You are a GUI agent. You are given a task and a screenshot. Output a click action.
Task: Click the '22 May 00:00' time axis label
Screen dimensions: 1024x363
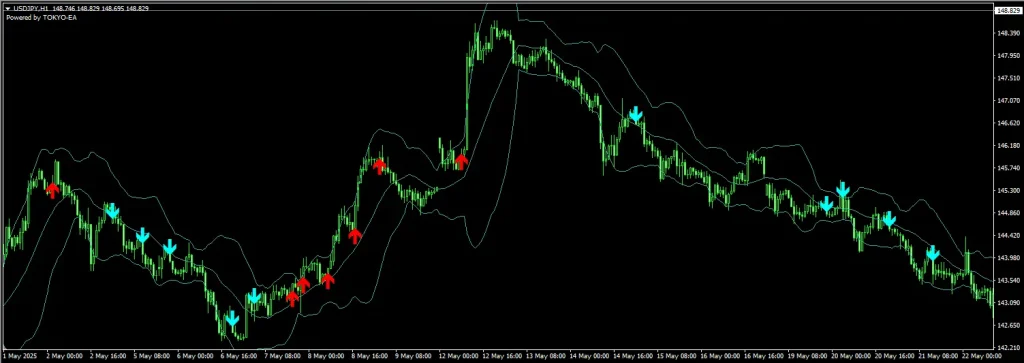coord(982,356)
